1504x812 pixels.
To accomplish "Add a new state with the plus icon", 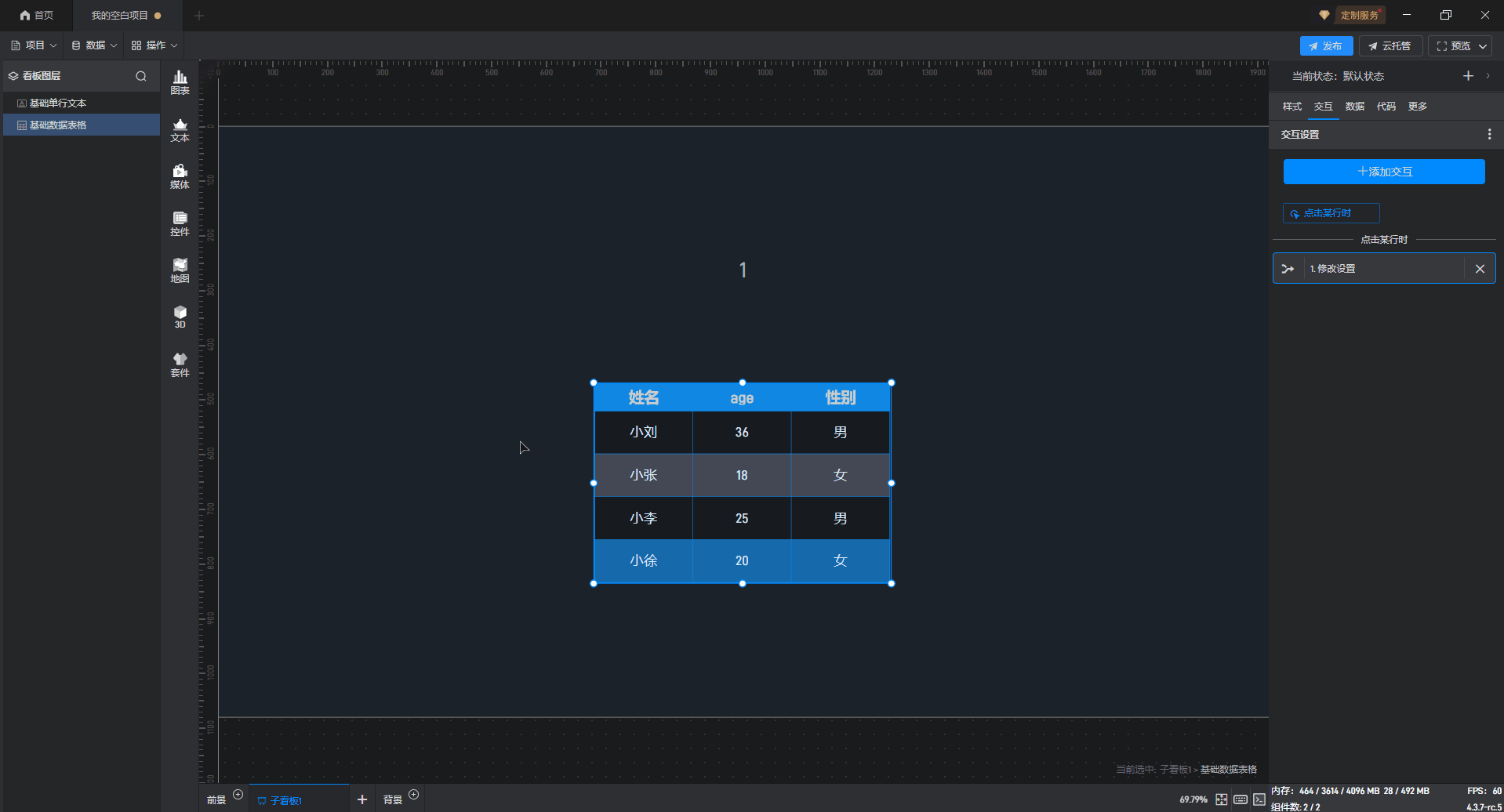I will [x=1468, y=76].
